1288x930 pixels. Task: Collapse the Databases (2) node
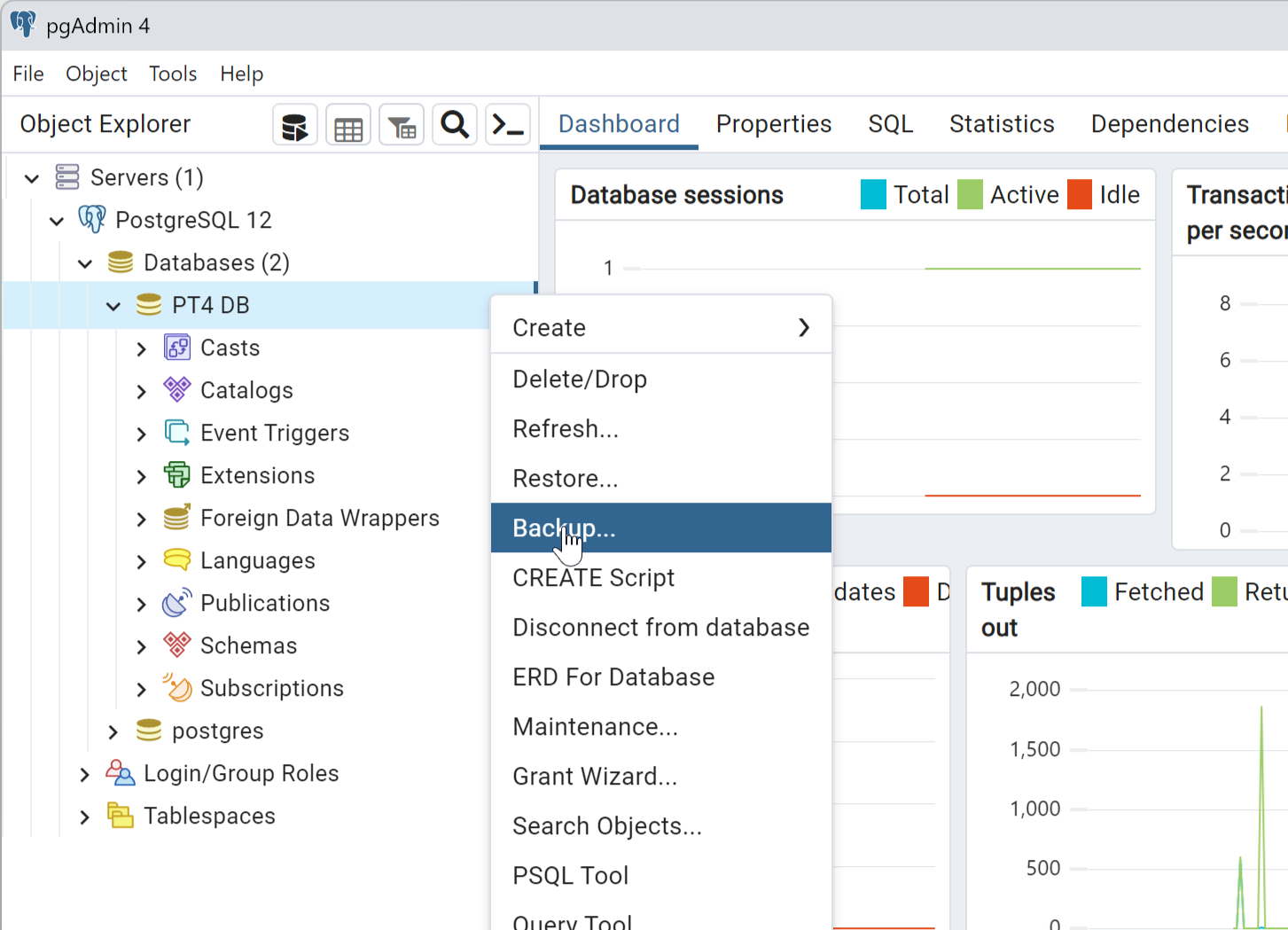pyautogui.click(x=85, y=263)
